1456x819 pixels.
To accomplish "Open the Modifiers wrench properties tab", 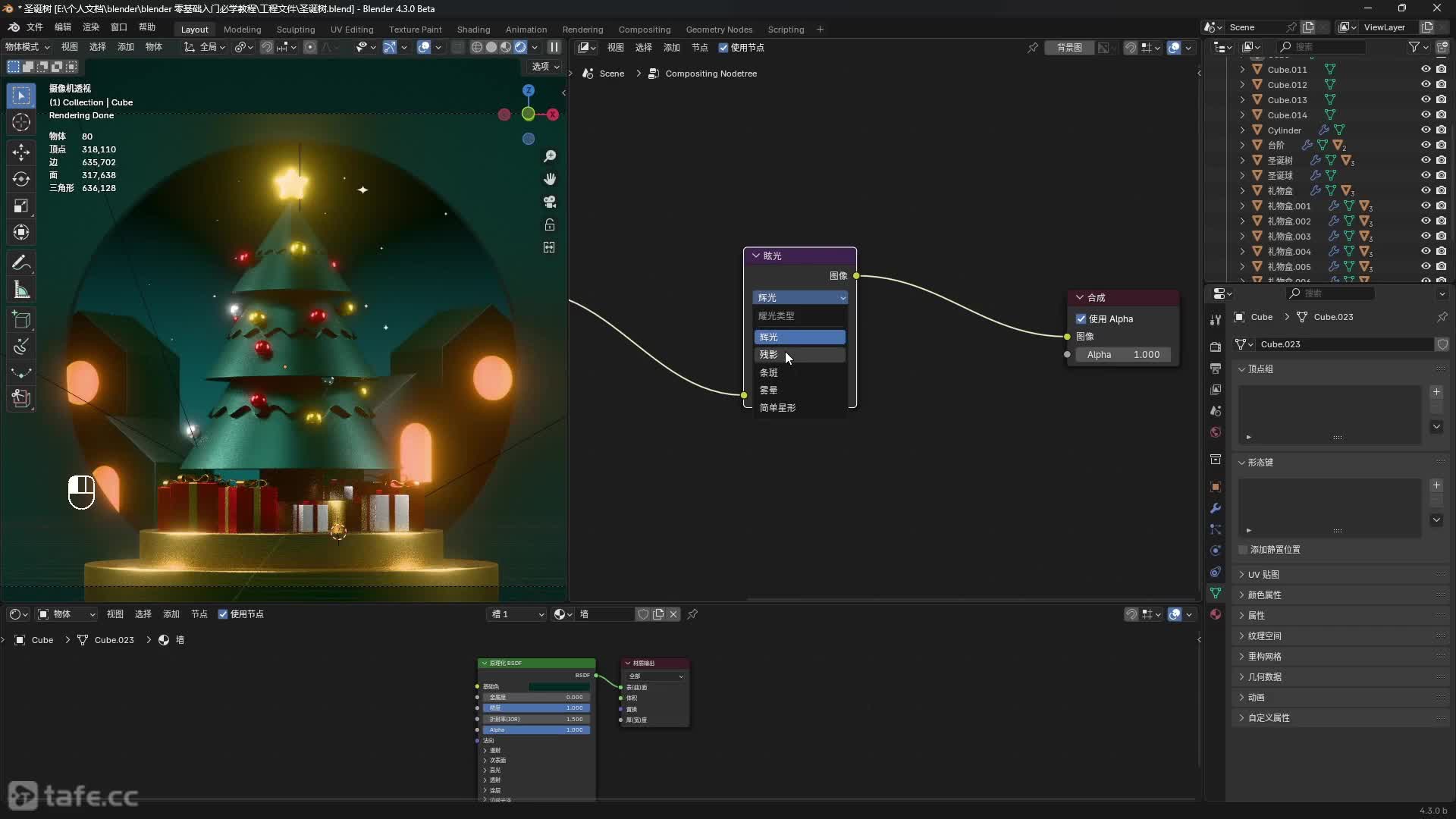I will pos(1216,508).
